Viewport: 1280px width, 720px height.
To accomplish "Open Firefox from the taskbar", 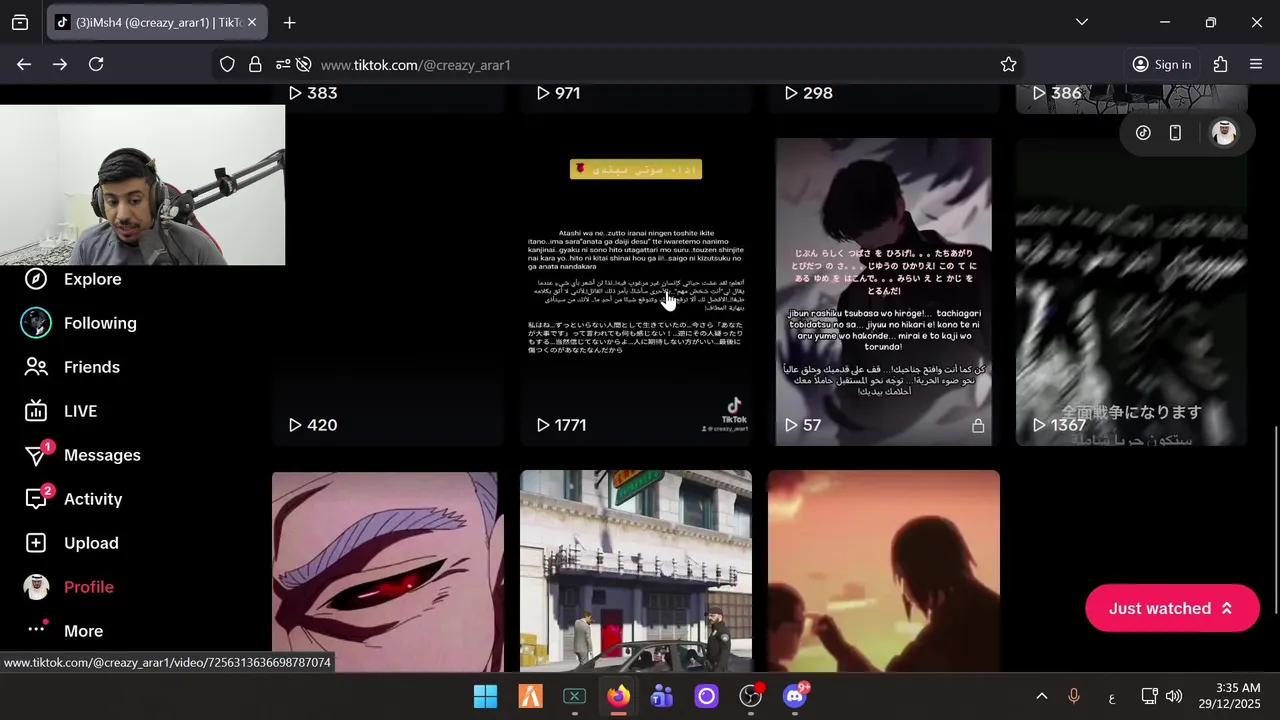I will click(x=619, y=696).
